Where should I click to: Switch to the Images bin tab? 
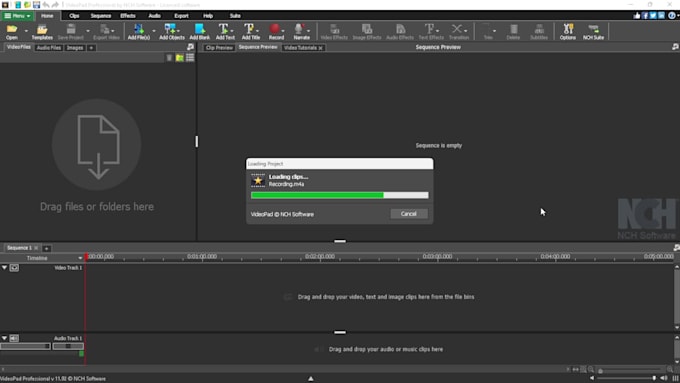(x=75, y=48)
